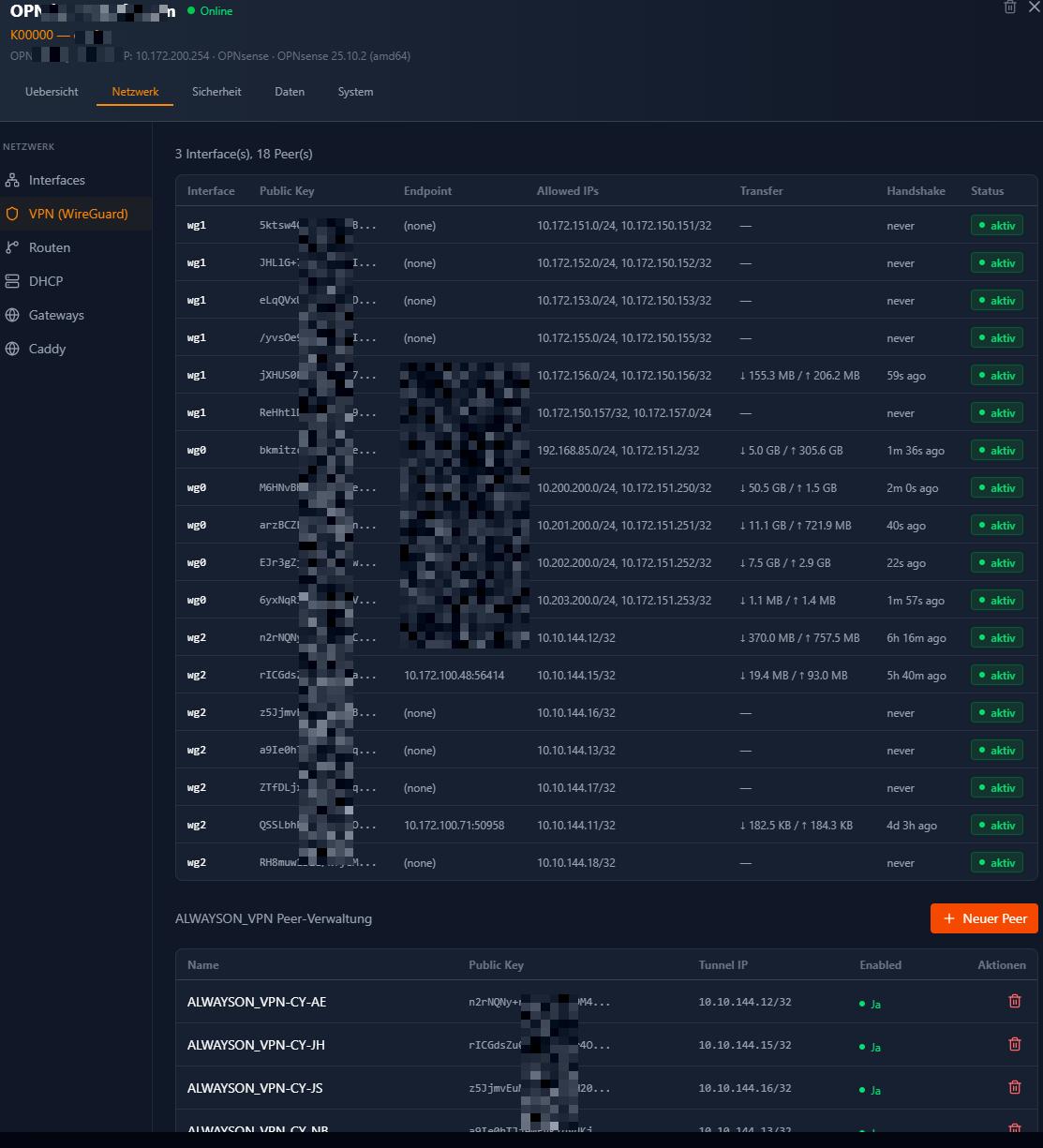Delete peer ALWAYSON_VPN-CY-JS using its trash icon
Screen dimensions: 1043x1148
click(x=1014, y=1087)
